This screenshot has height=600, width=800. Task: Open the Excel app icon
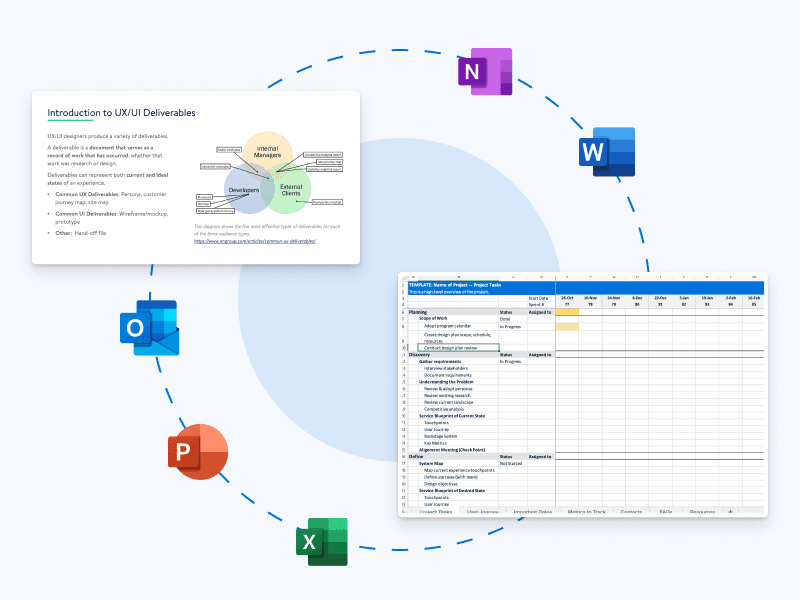322,542
